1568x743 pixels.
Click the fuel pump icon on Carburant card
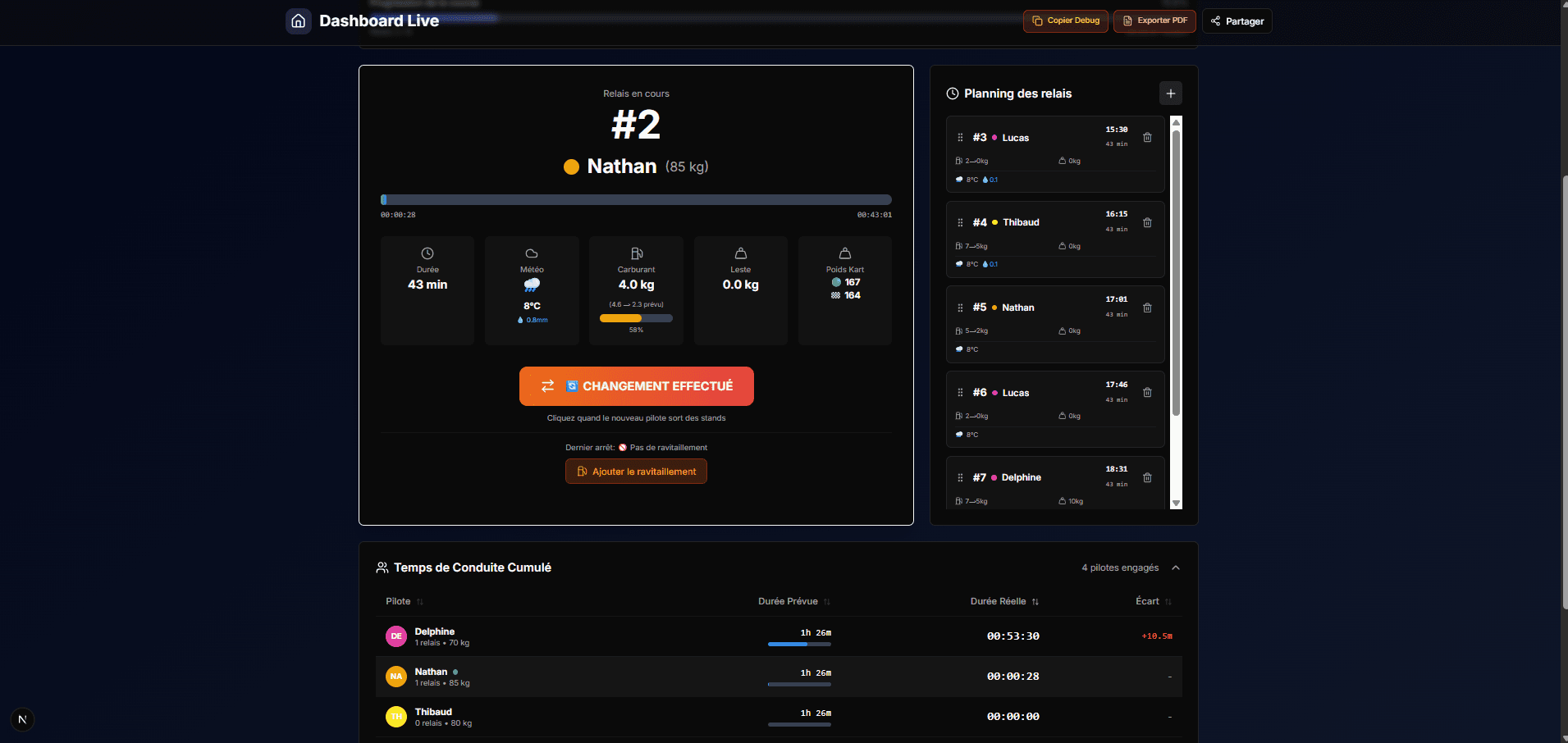[636, 253]
